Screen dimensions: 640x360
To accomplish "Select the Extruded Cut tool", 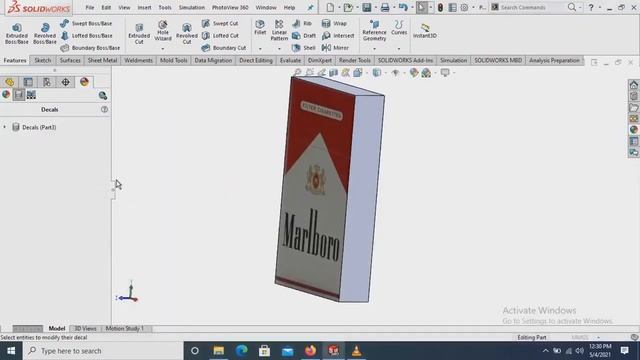I will coord(139,33).
